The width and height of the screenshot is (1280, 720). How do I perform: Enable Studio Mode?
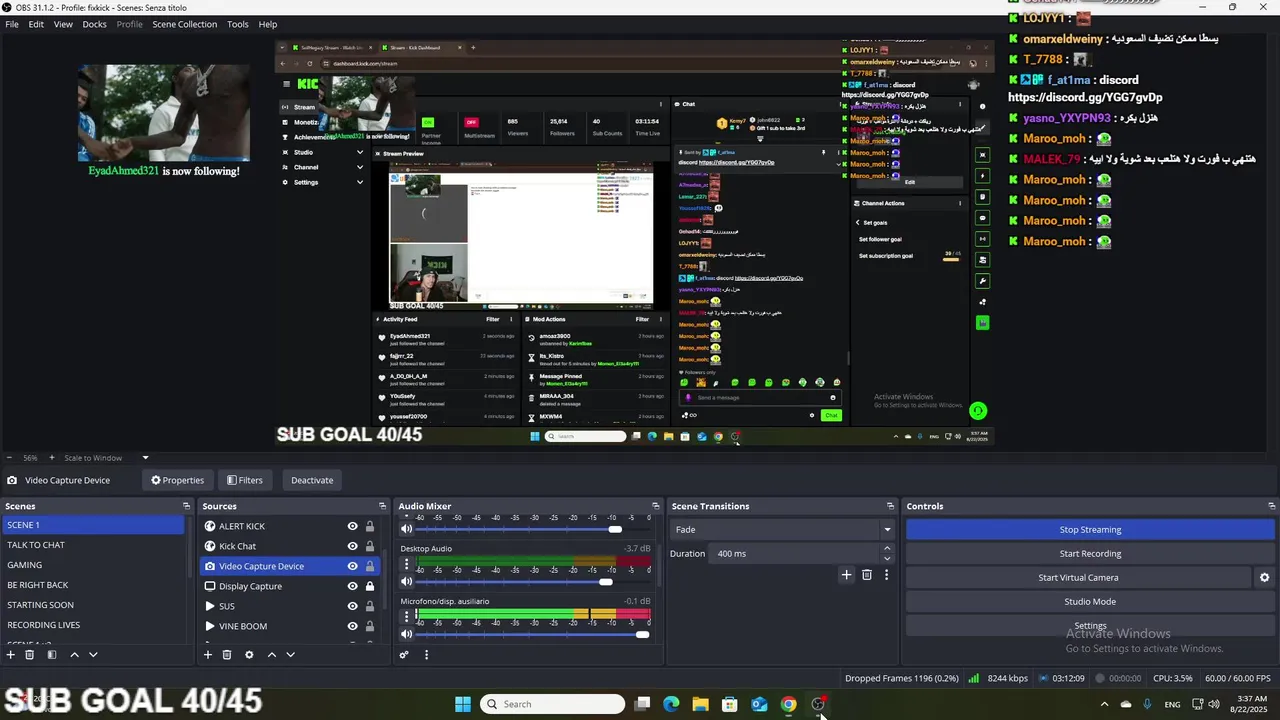coord(1090,602)
